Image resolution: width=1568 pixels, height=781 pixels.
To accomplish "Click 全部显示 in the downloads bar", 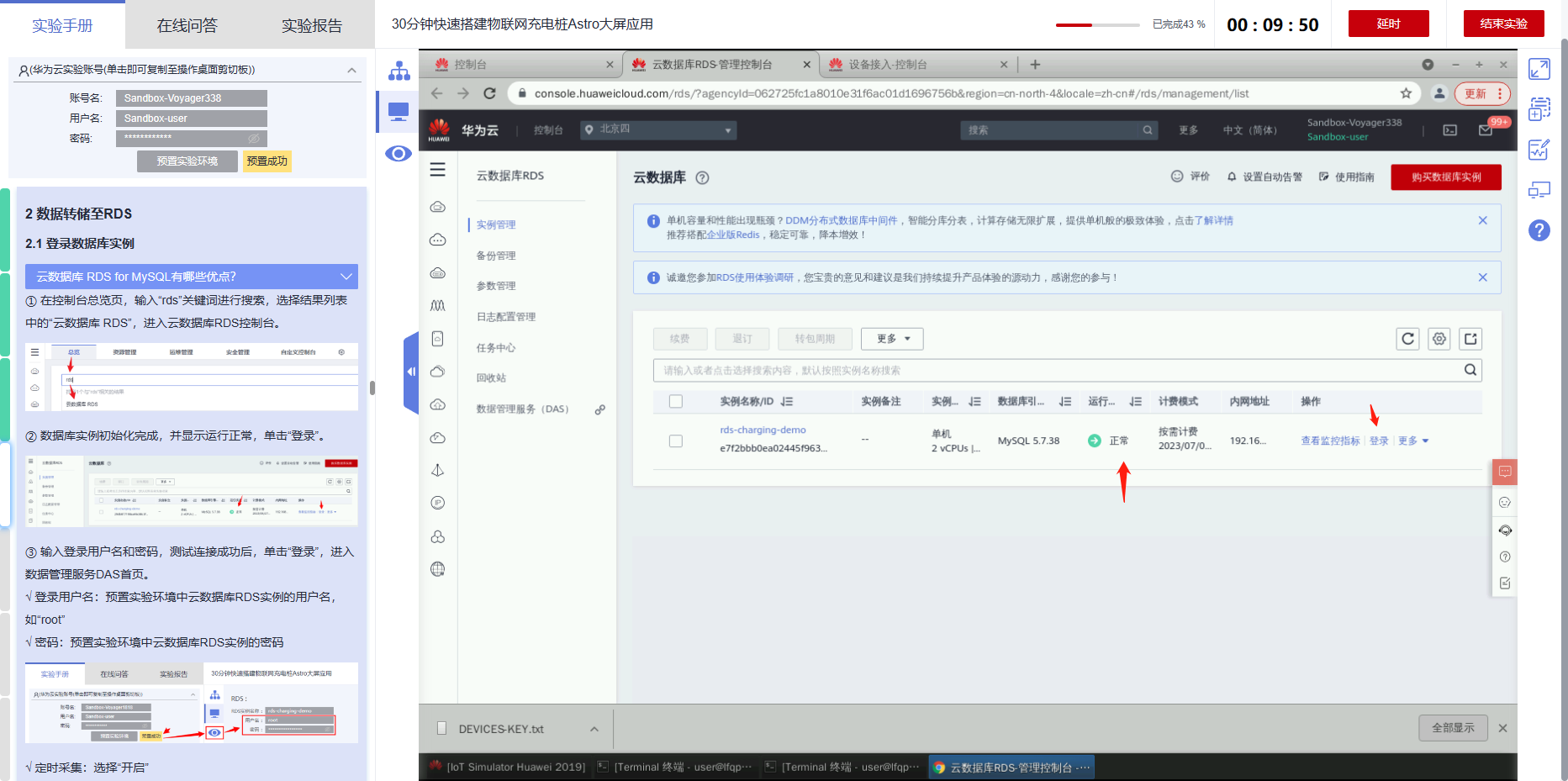I will (1454, 728).
